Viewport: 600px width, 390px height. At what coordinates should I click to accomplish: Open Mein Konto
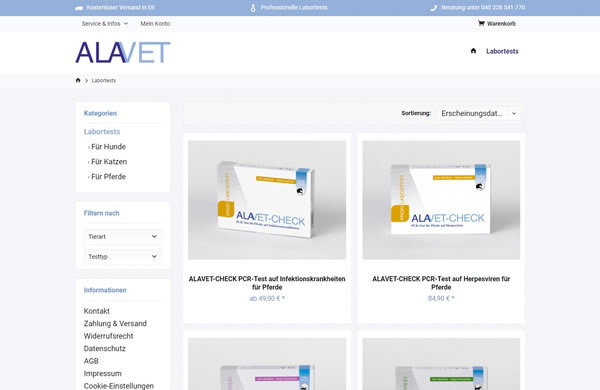(x=155, y=24)
